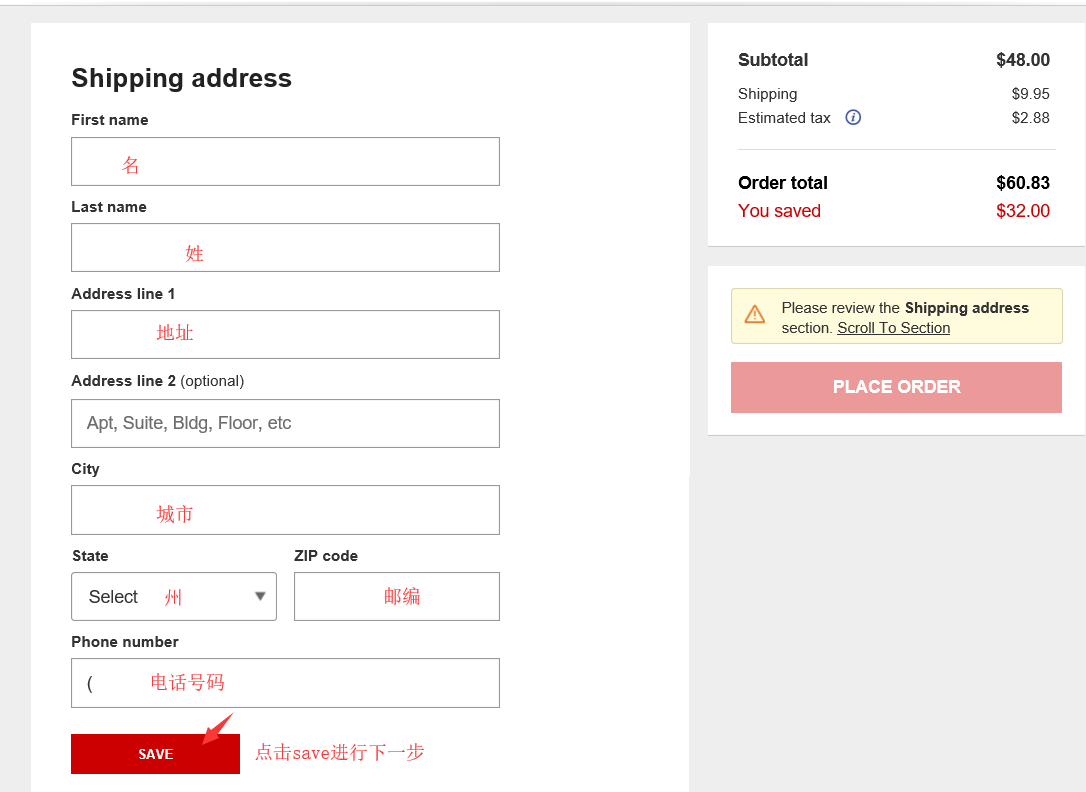
Task: Focus the First name input field
Action: [x=285, y=162]
